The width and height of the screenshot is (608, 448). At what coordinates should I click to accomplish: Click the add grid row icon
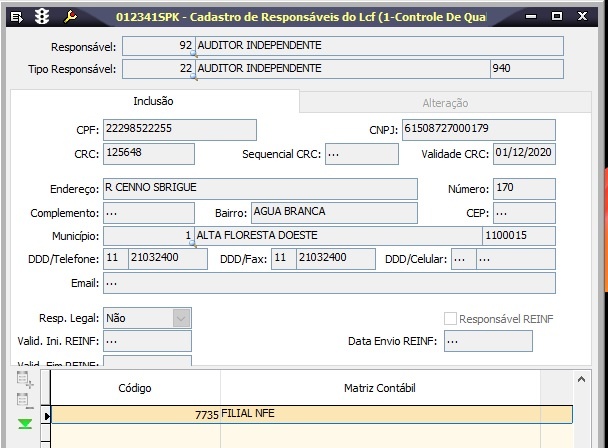[x=25, y=379]
